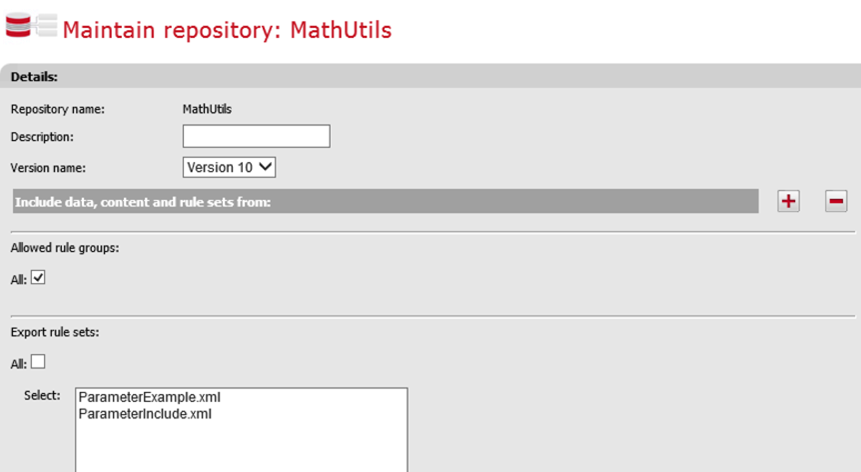Viewport: 861px width, 472px height.
Task: Click the Details section header
Action: [34, 77]
